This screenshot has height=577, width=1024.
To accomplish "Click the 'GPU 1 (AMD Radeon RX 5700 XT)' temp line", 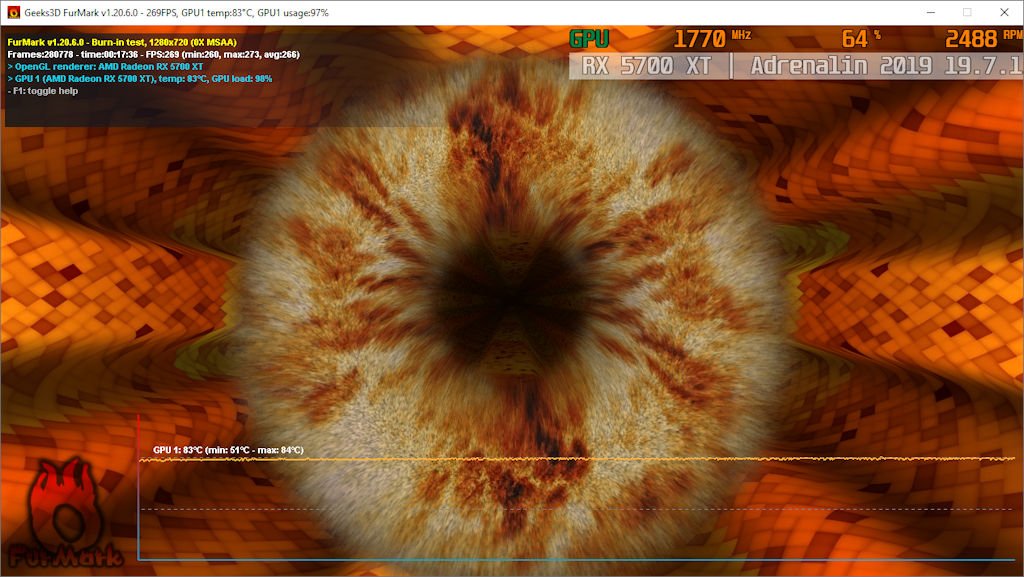I will 140,79.
